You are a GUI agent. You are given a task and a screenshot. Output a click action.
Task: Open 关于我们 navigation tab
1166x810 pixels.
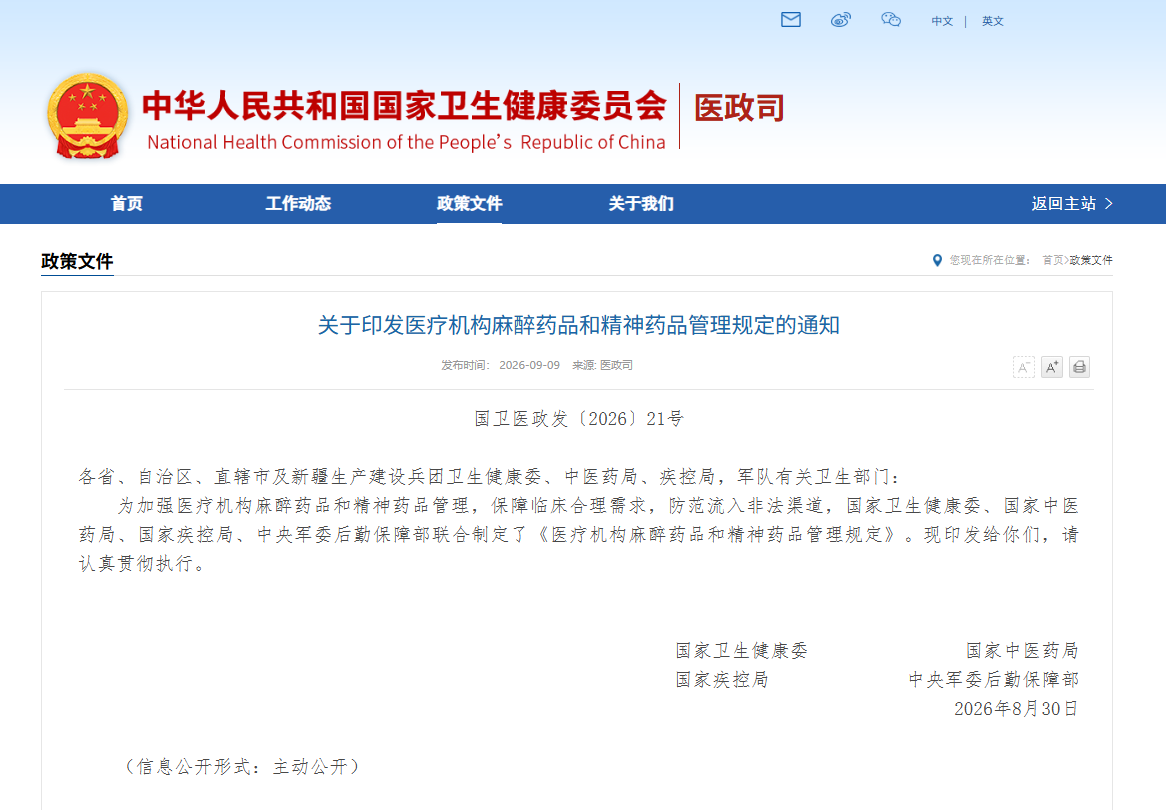641,203
